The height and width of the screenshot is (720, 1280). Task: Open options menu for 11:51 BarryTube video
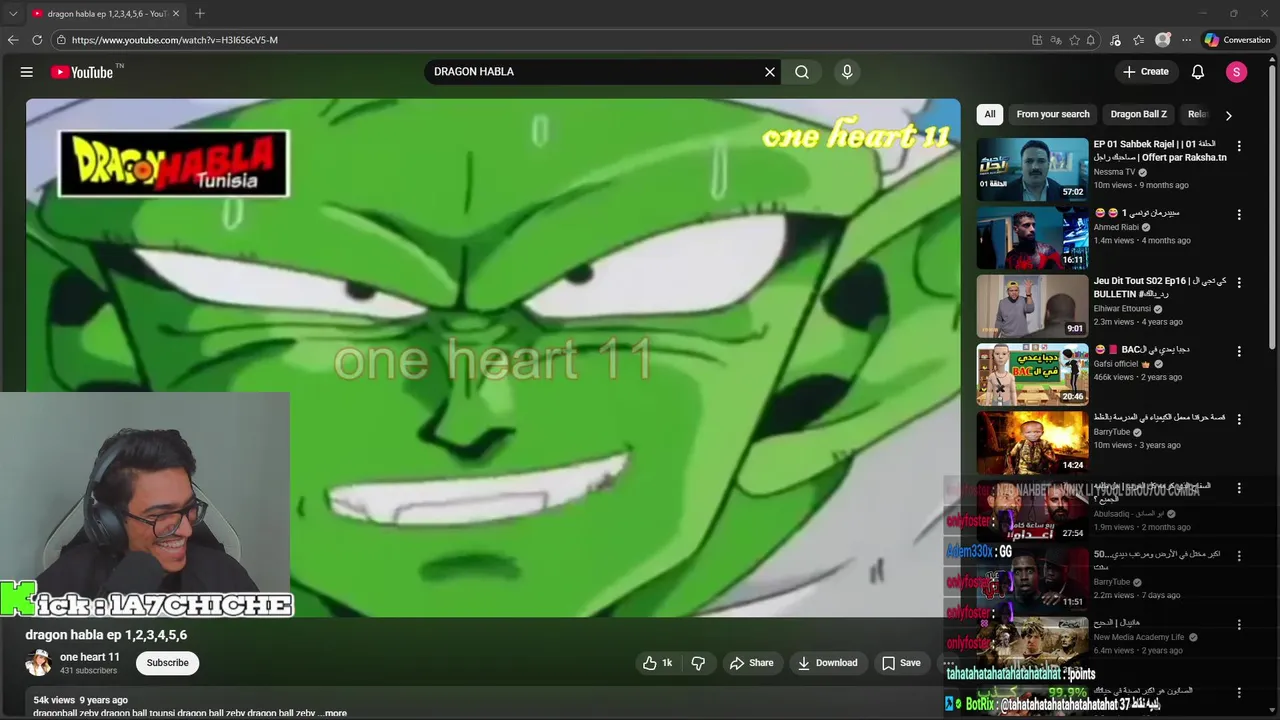click(x=1239, y=555)
